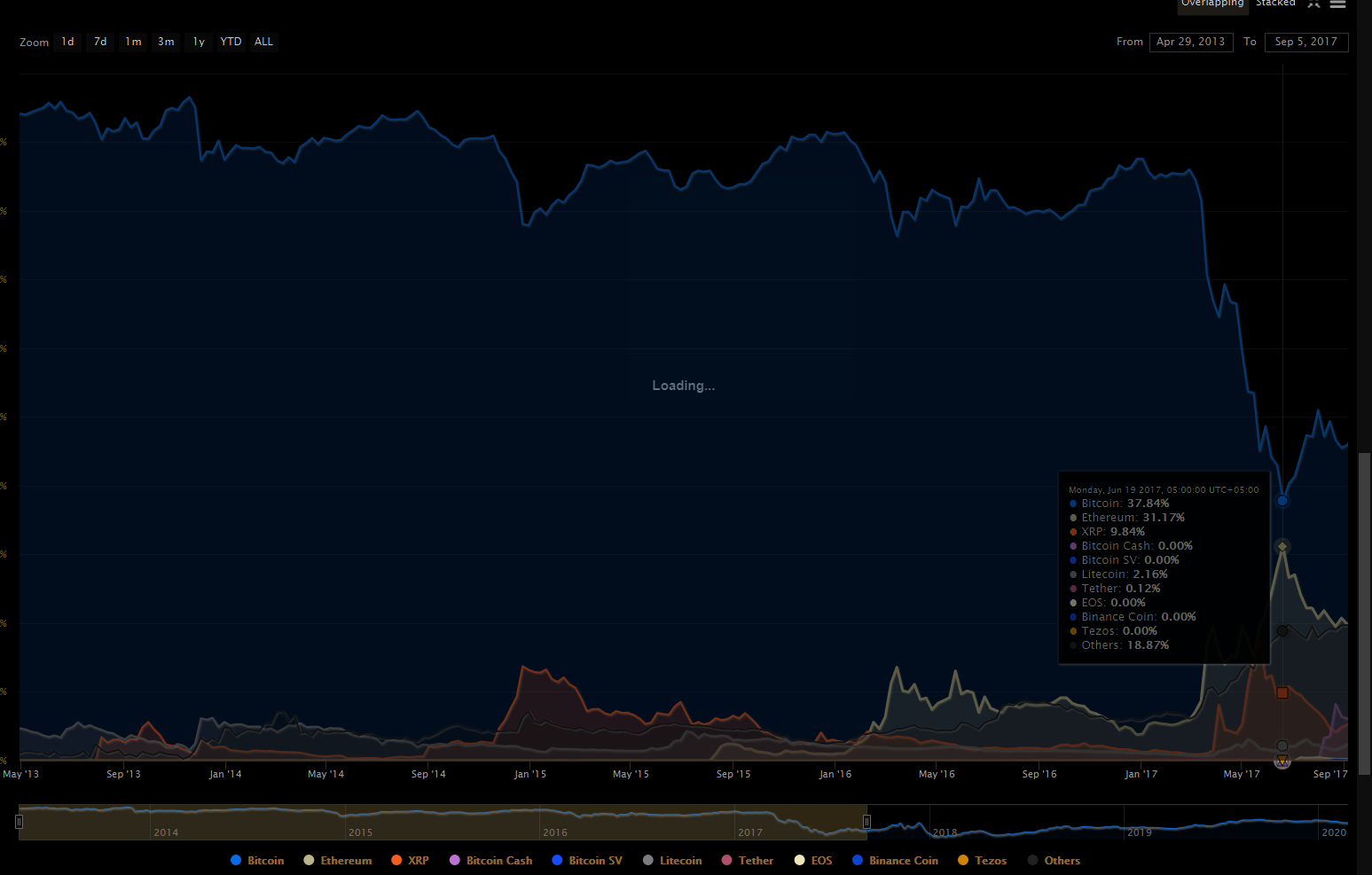
Task: Edit the To date field
Action: (x=1305, y=42)
